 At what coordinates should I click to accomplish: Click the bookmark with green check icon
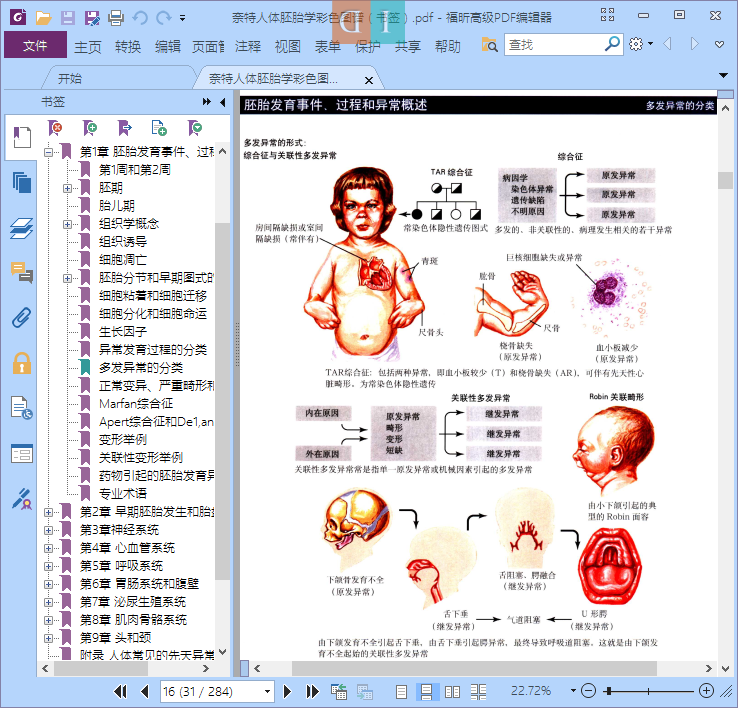(x=194, y=128)
